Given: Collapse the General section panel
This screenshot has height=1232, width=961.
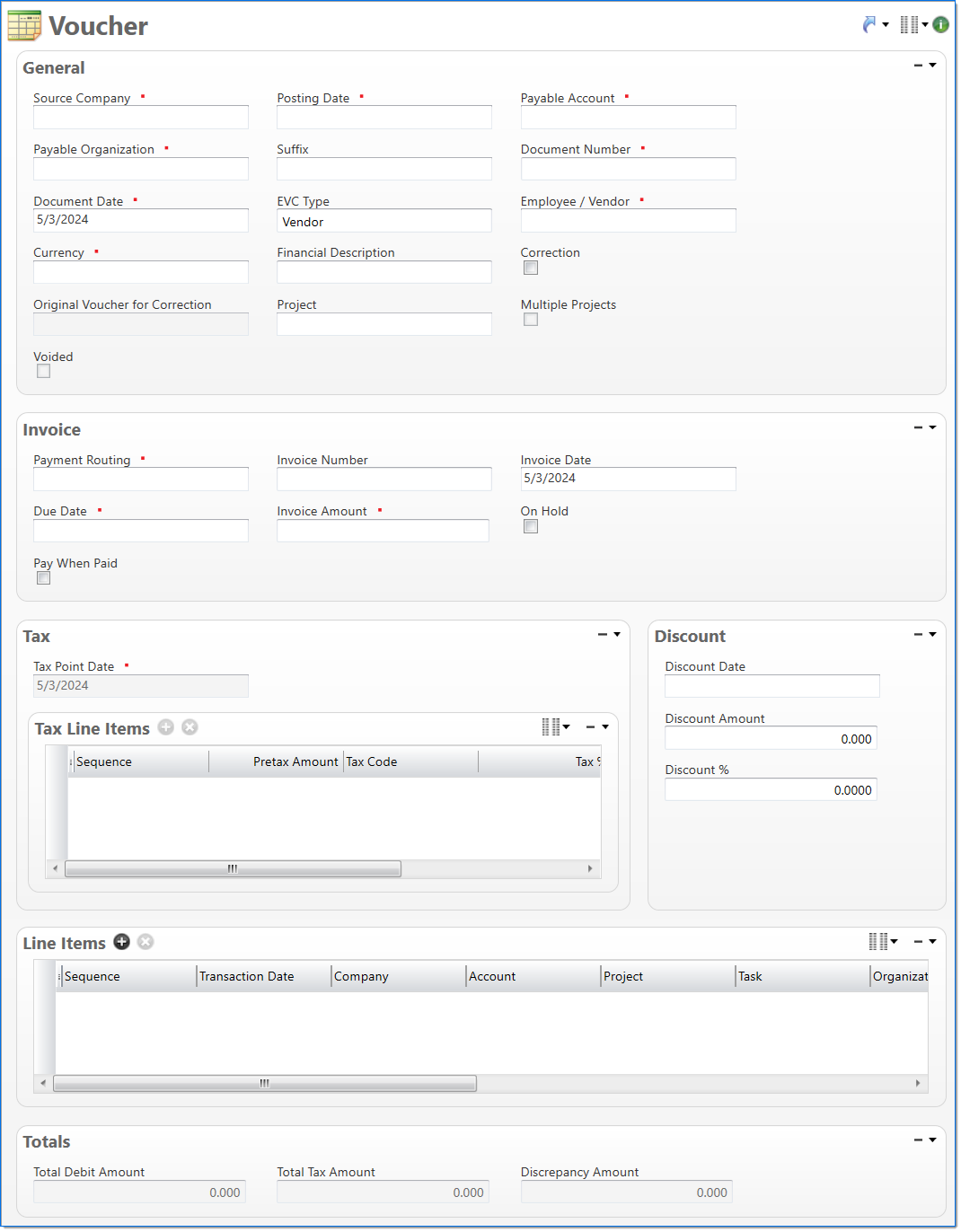Looking at the screenshot, I should [x=918, y=66].
